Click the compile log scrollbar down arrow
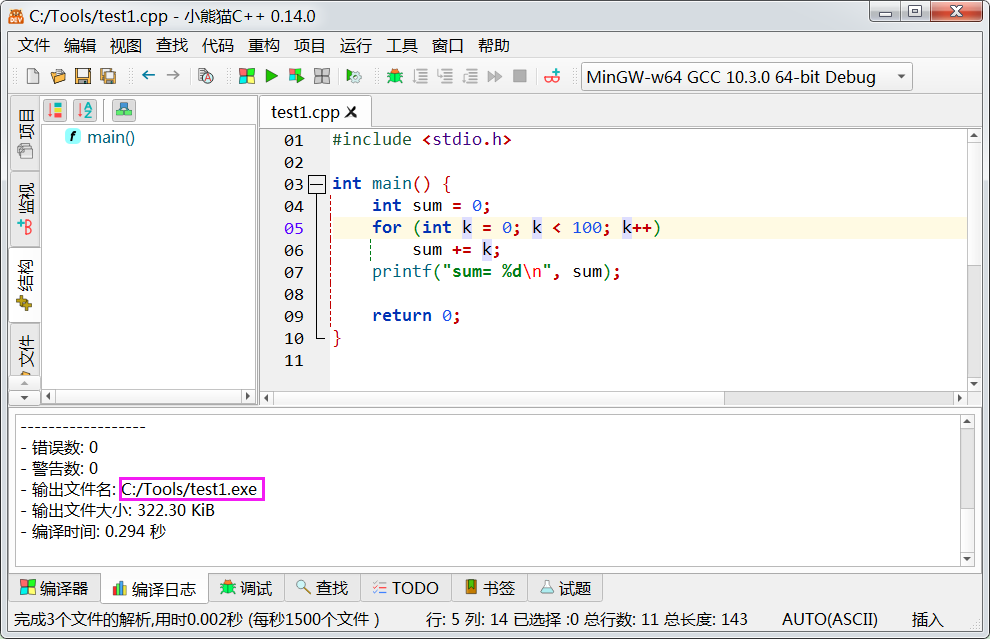Screen dimensions: 990x639 [967, 559]
